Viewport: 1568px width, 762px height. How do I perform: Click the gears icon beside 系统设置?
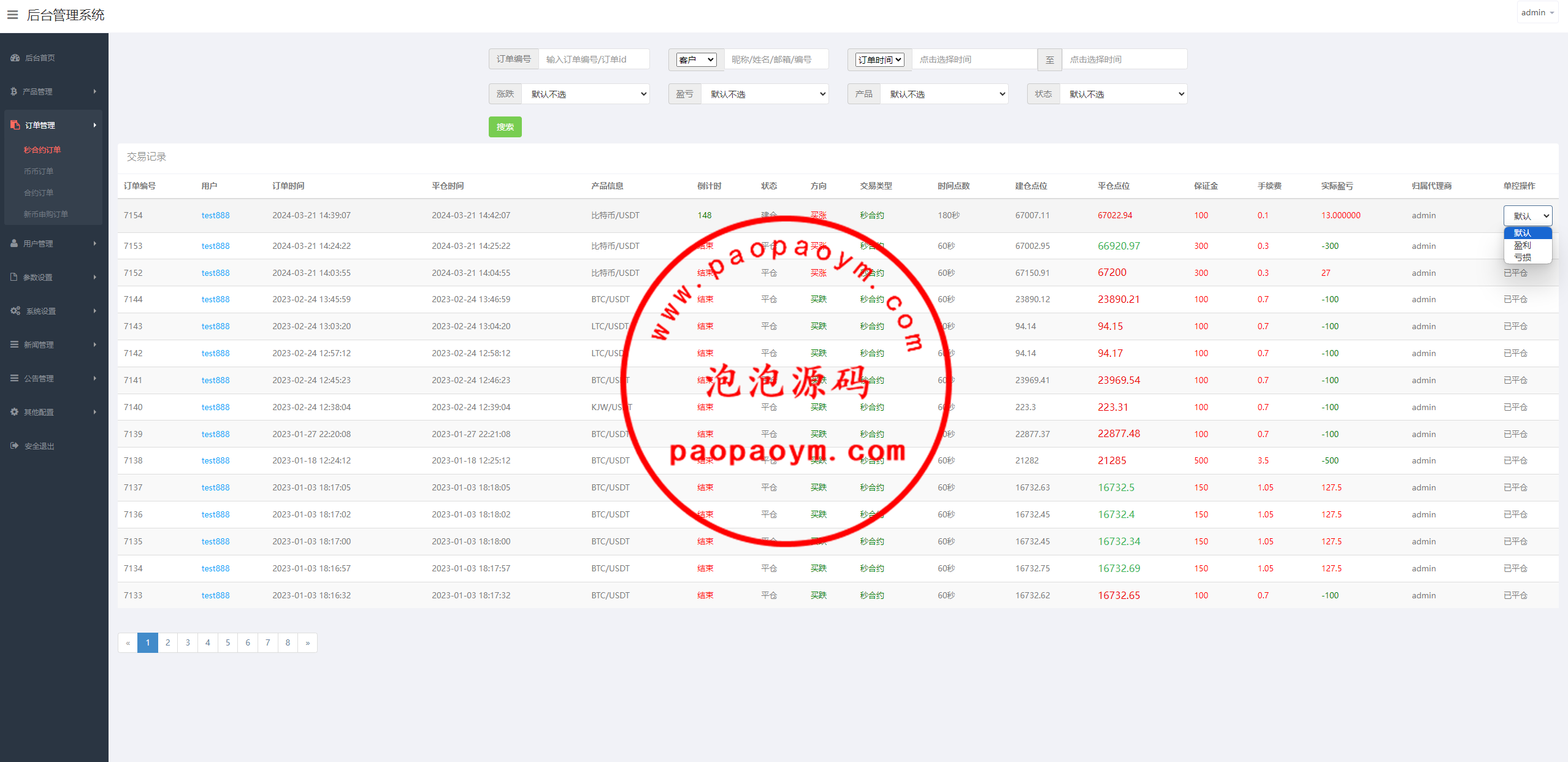point(15,311)
